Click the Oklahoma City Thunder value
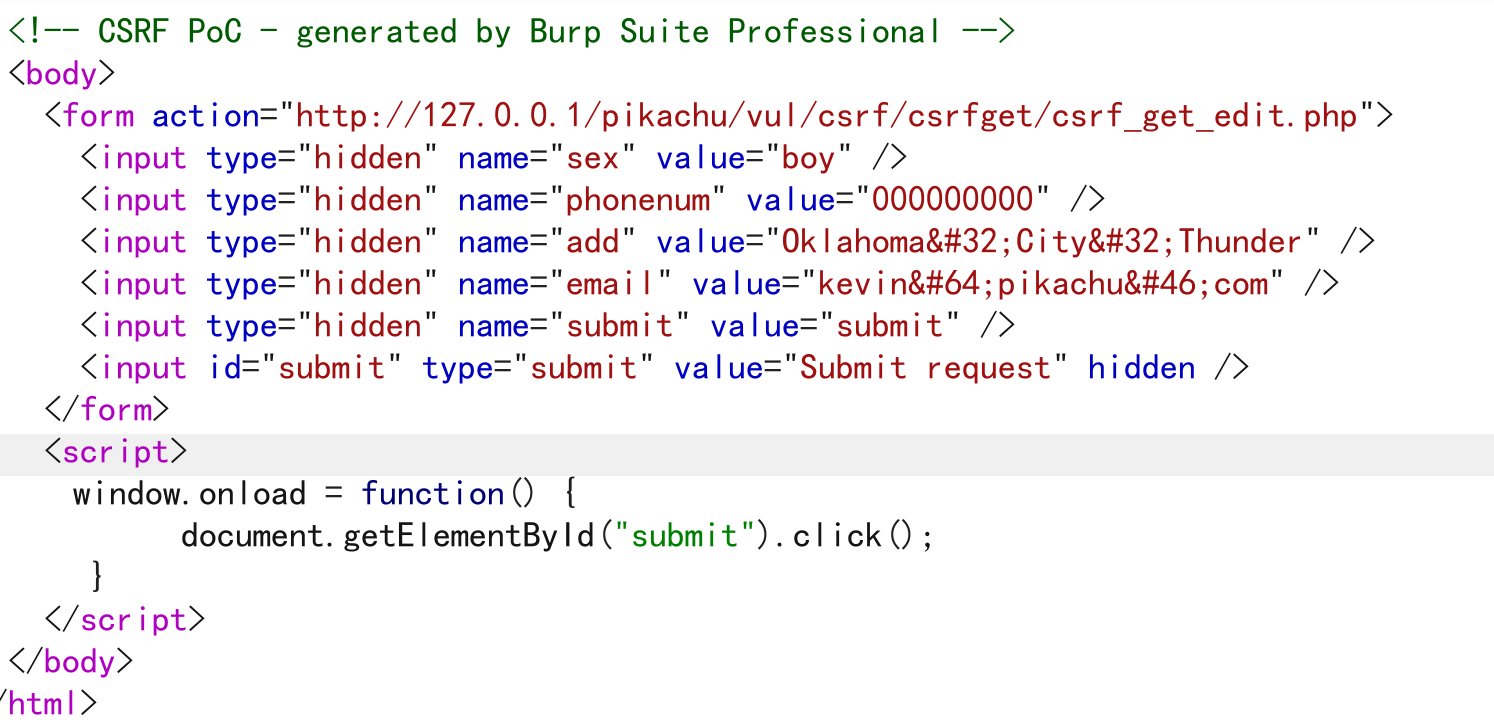 tap(1041, 242)
